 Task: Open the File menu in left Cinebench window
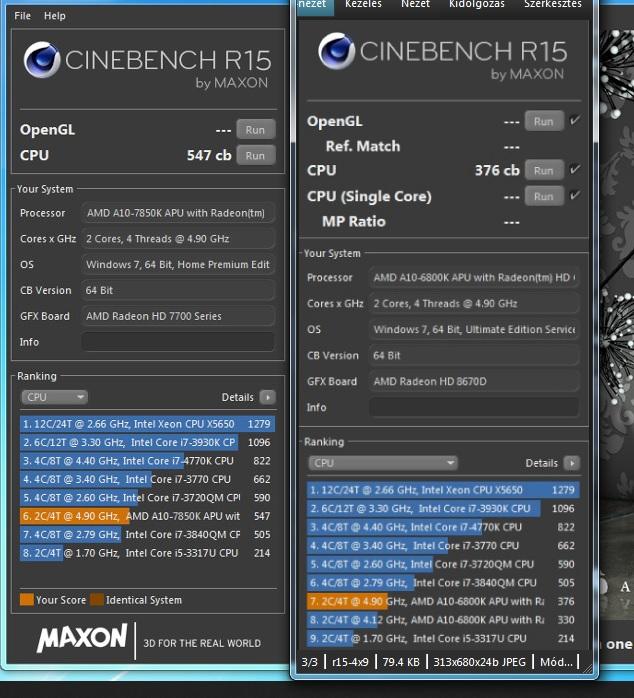[x=22, y=16]
